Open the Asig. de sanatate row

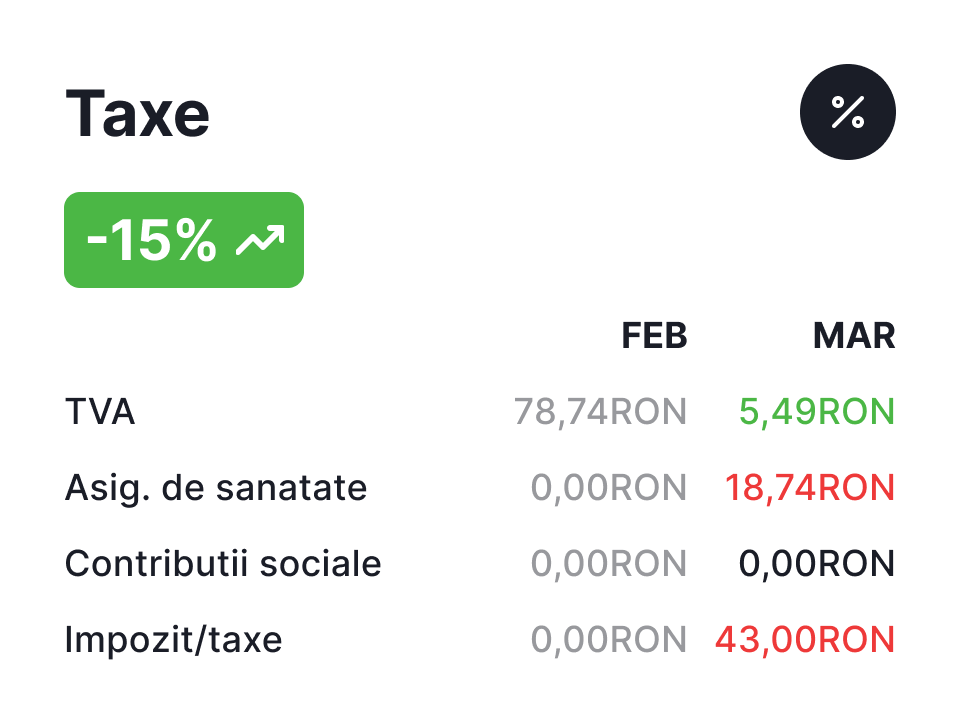point(216,488)
